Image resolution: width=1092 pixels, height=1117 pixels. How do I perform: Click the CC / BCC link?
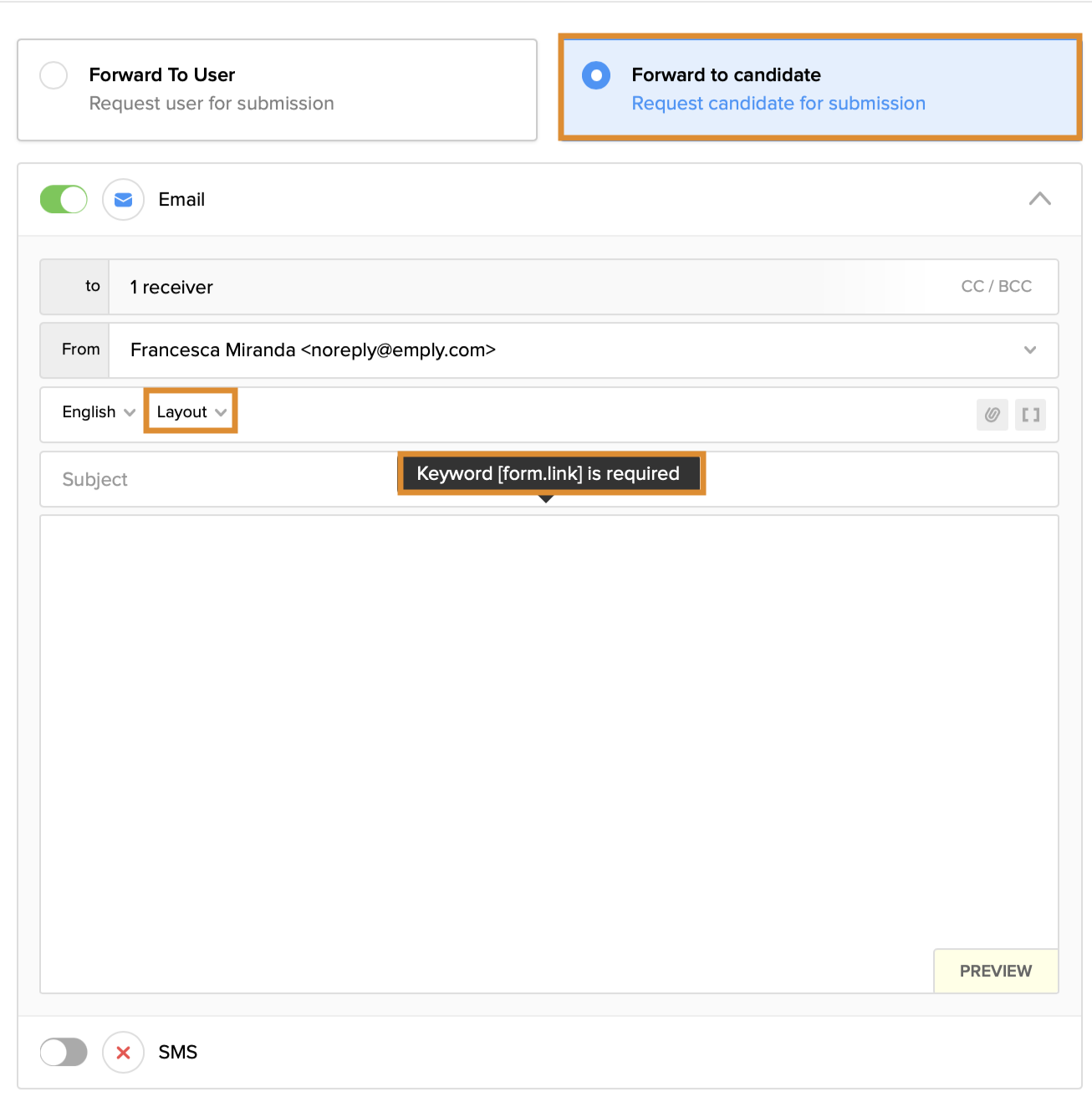[x=996, y=287]
